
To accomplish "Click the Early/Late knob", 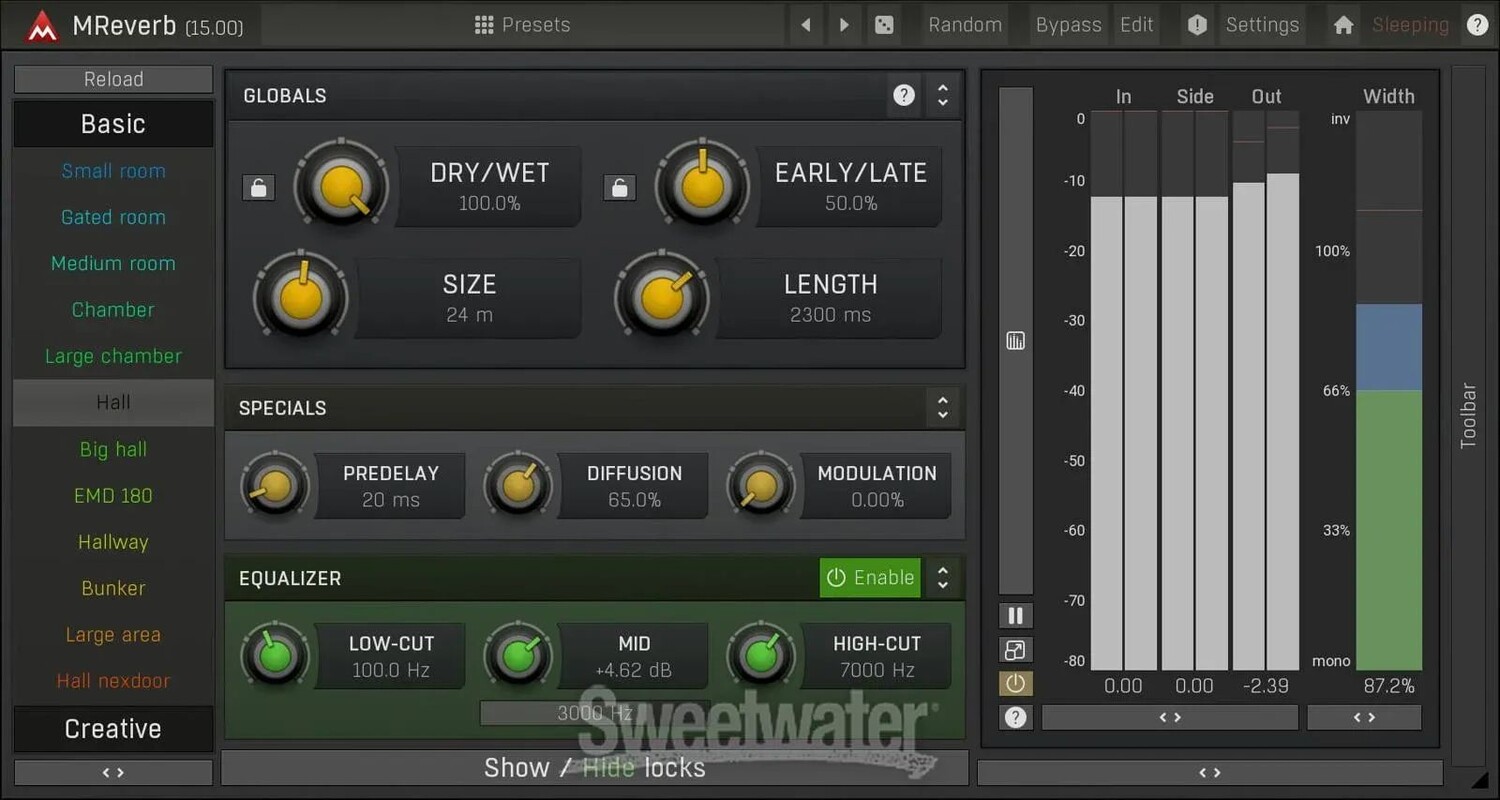I will coord(702,186).
